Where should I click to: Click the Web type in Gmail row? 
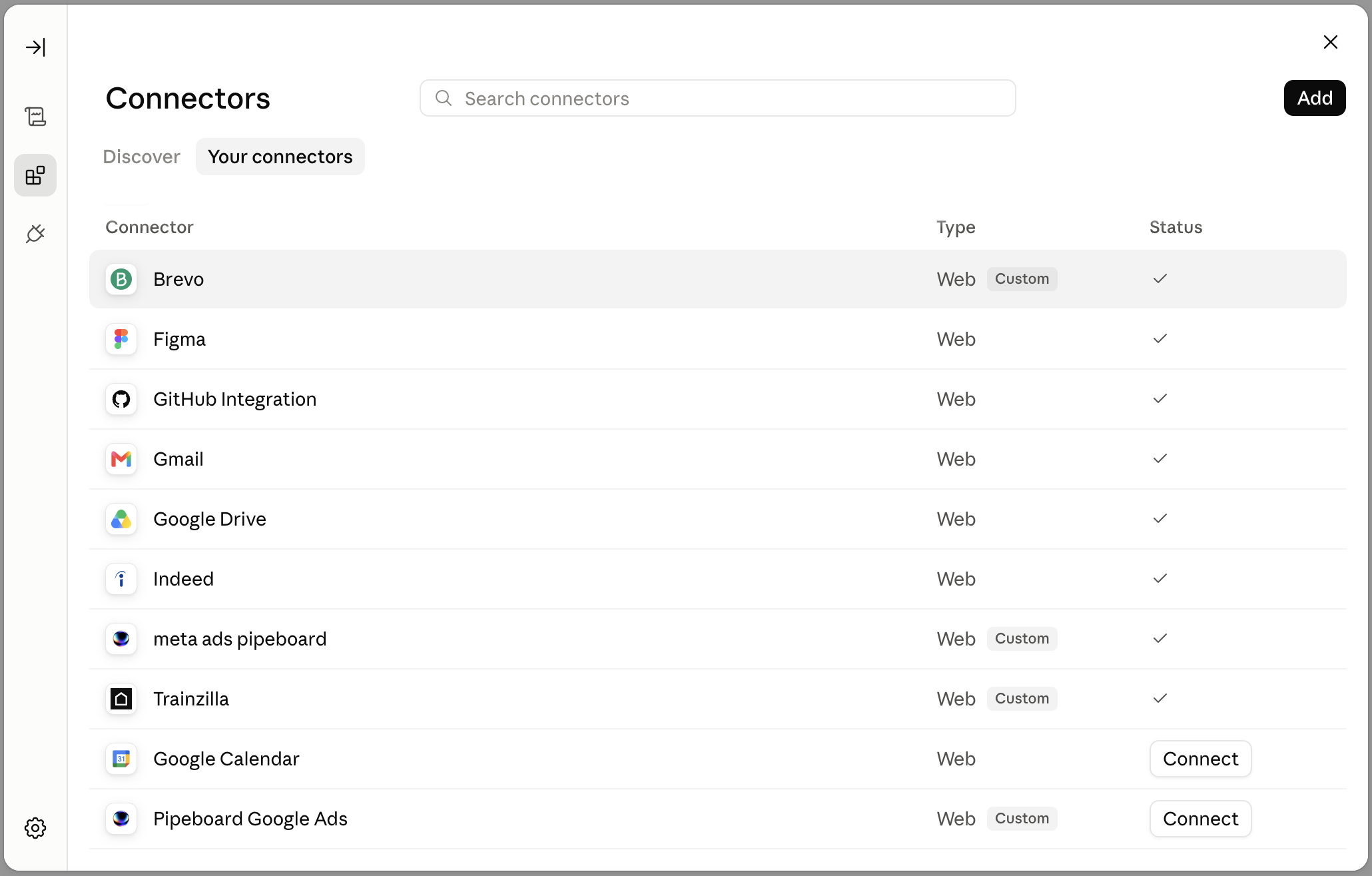point(956,459)
